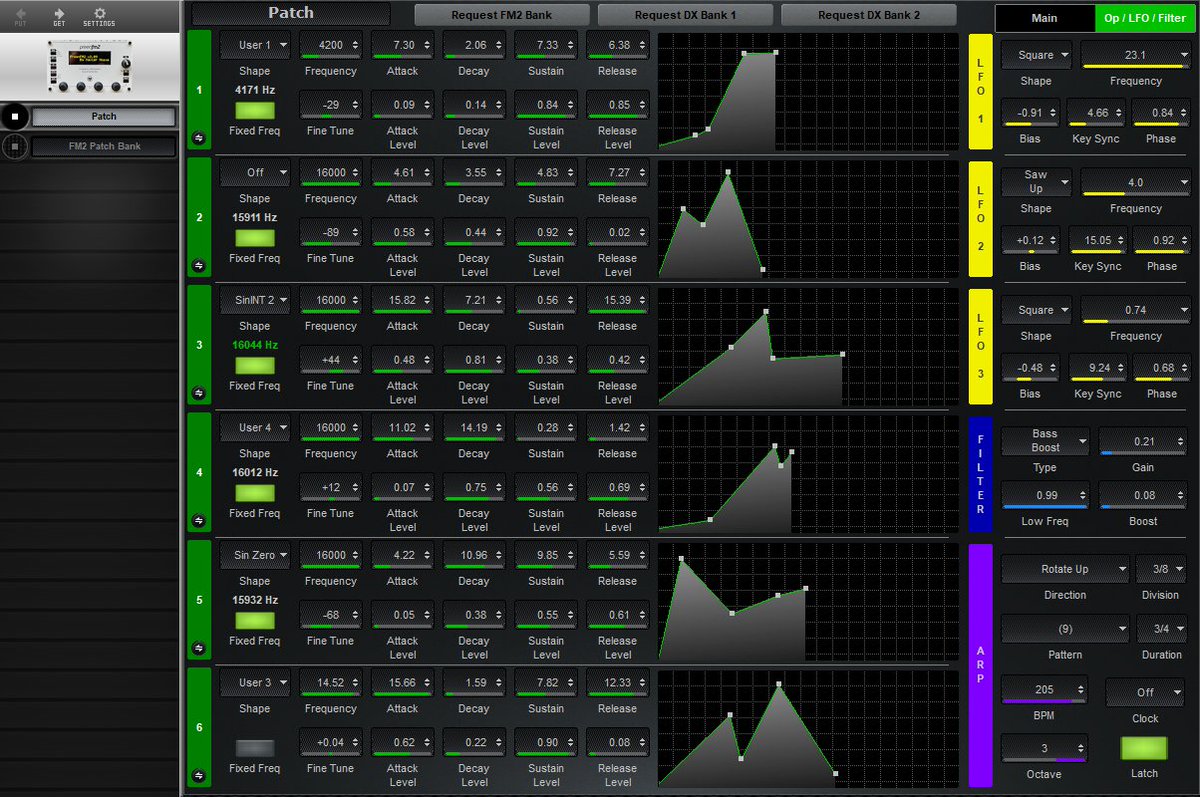The width and height of the screenshot is (1200, 797).
Task: Open ARP Pattern dropdown (9)
Action: coord(1065,629)
